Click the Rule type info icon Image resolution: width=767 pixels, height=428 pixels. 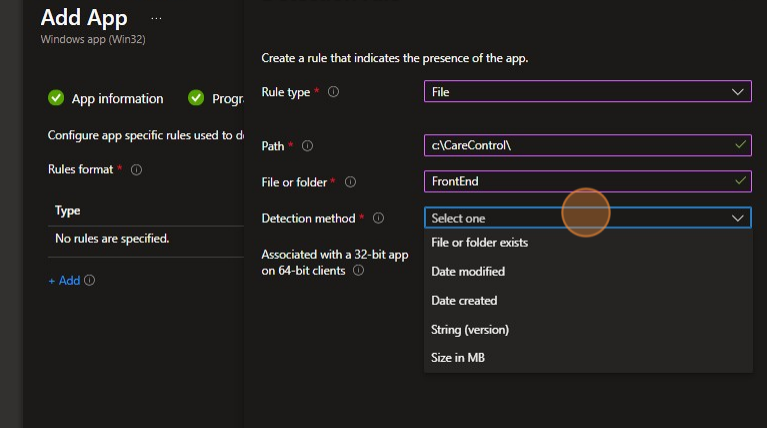(333, 92)
